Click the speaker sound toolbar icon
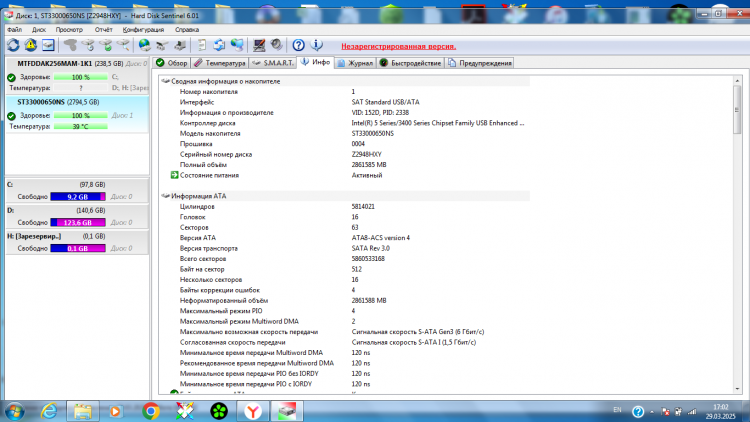 pyautogui.click(x=276, y=45)
